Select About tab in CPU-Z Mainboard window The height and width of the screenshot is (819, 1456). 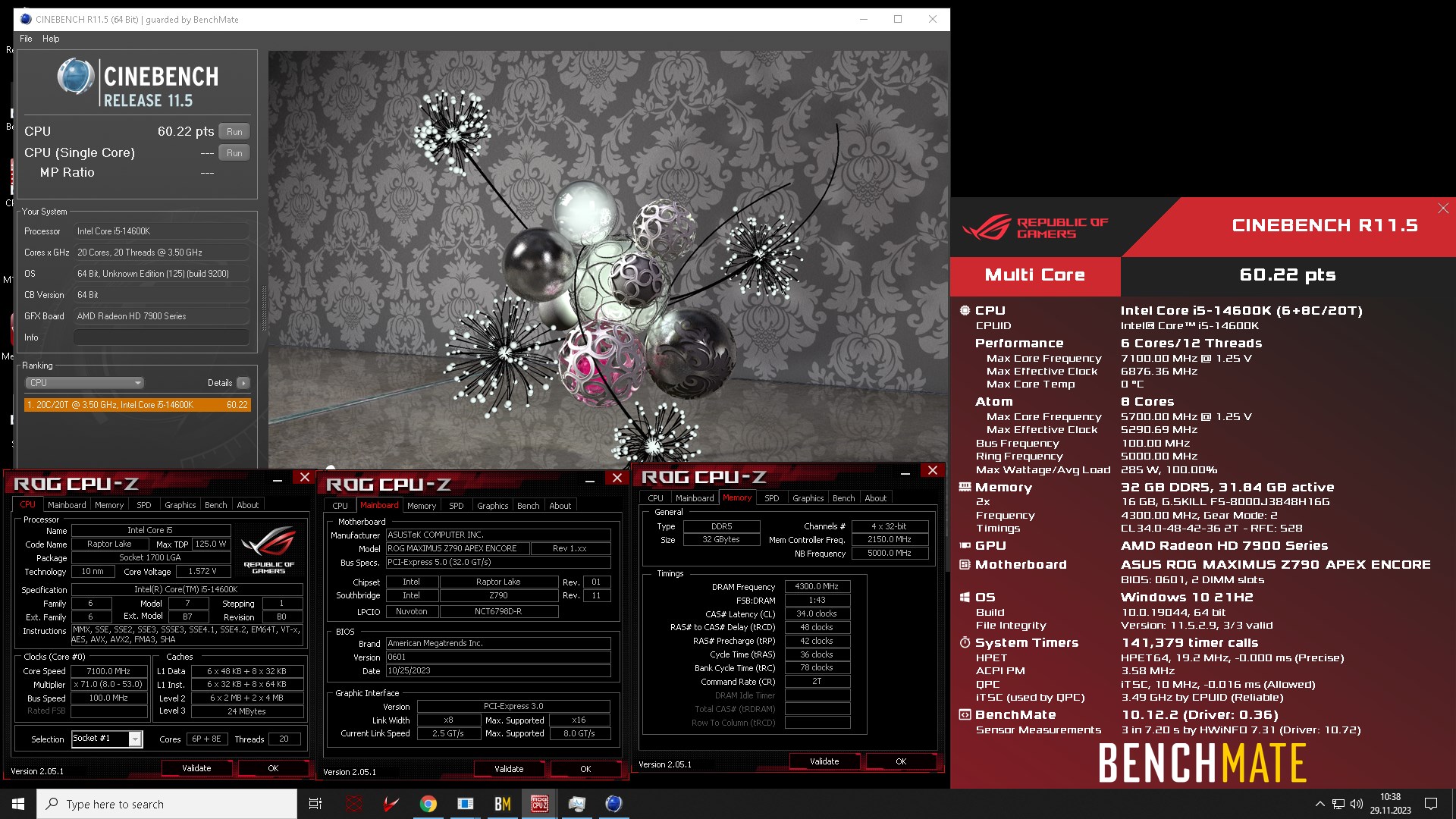560,506
